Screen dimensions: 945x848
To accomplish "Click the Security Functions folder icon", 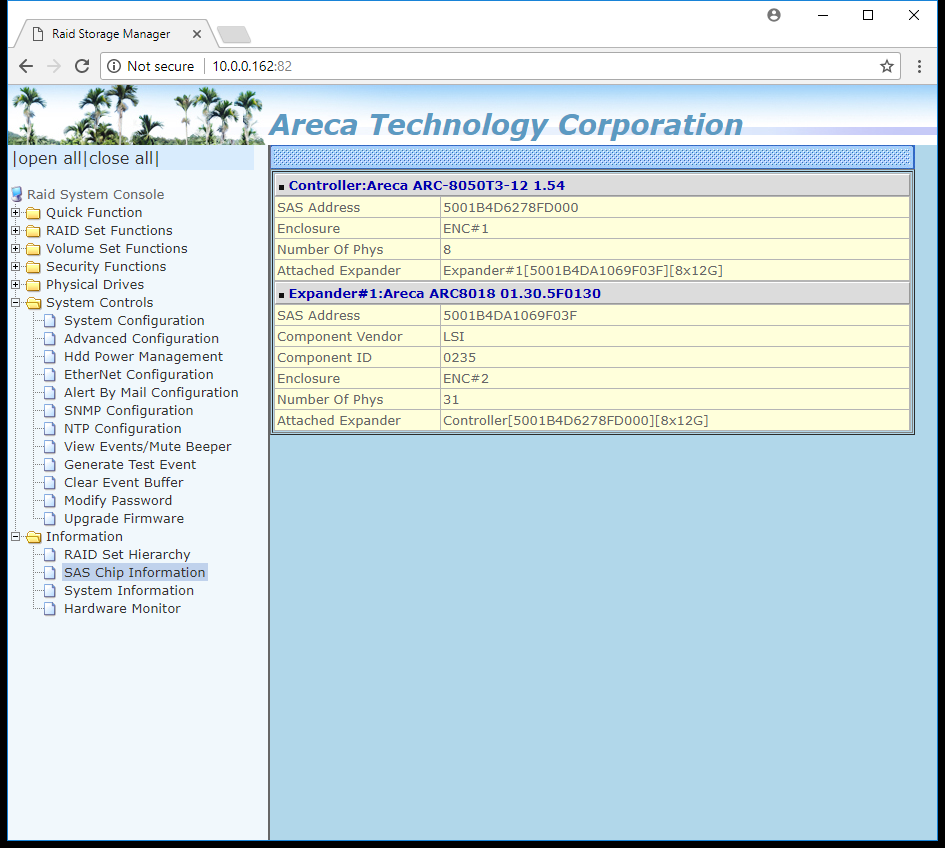I will tap(34, 267).
